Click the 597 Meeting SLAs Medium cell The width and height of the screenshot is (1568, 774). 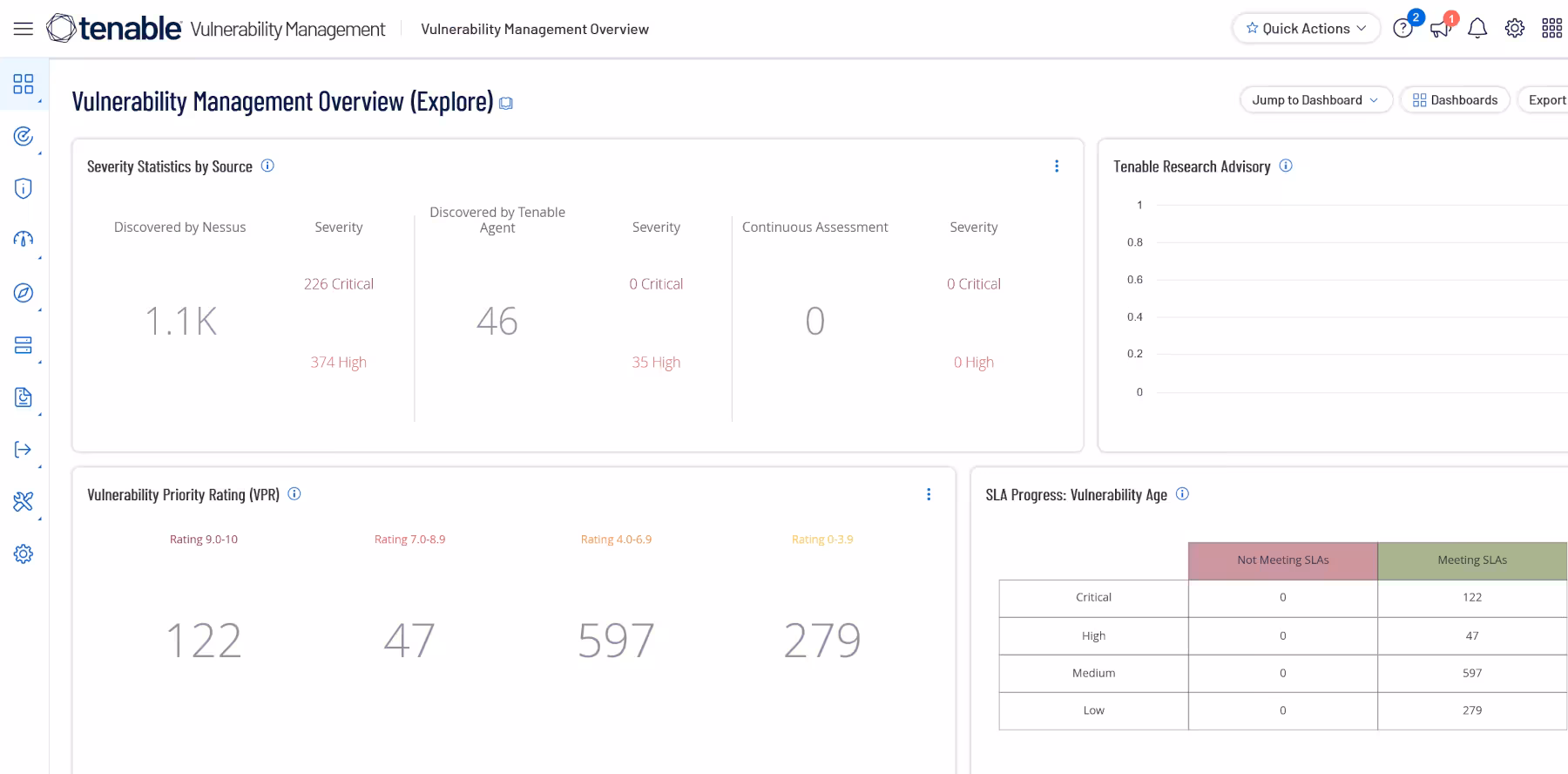pos(1472,674)
